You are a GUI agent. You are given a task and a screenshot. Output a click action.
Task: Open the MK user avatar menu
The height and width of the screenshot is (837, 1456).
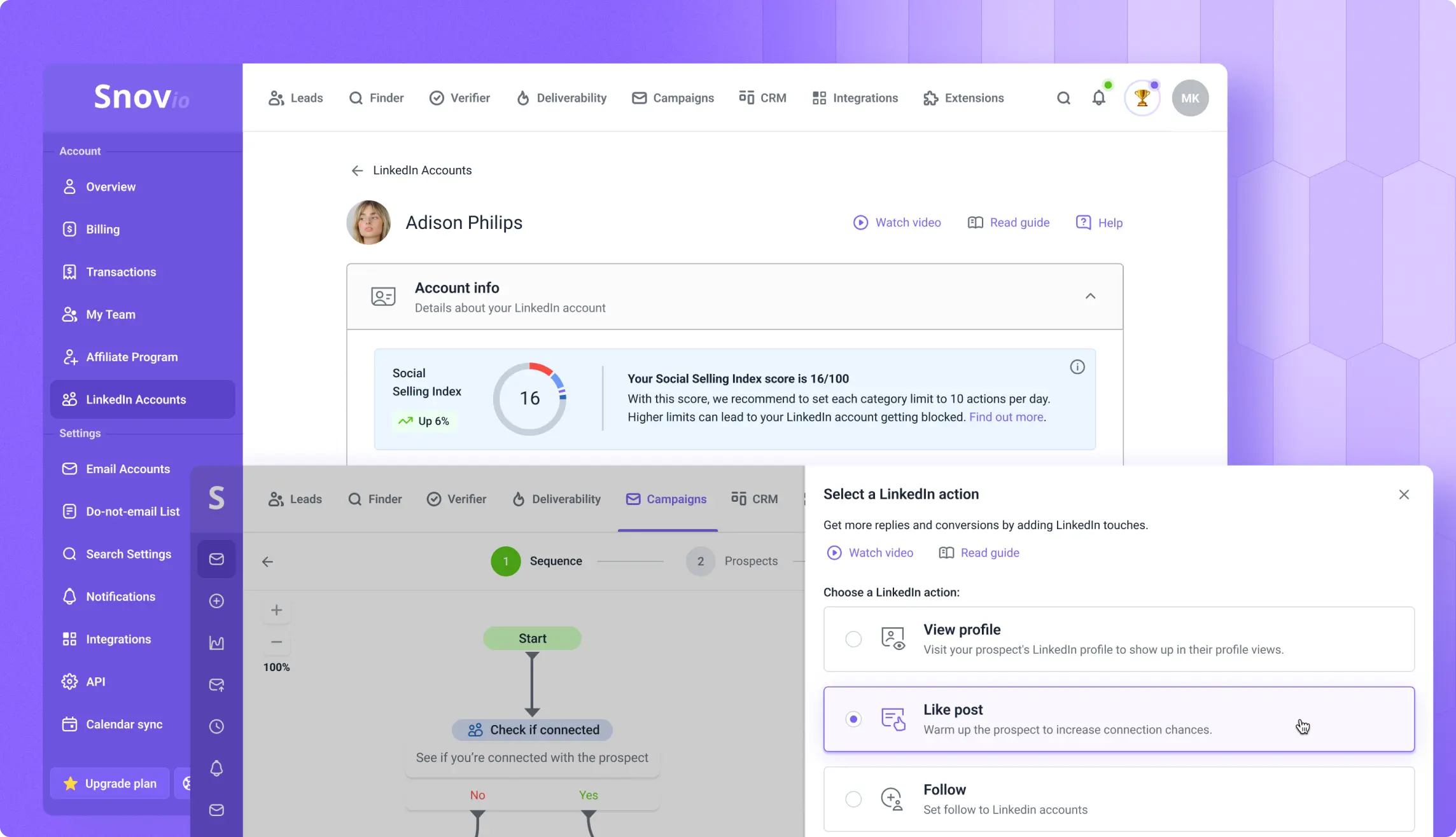click(1190, 98)
